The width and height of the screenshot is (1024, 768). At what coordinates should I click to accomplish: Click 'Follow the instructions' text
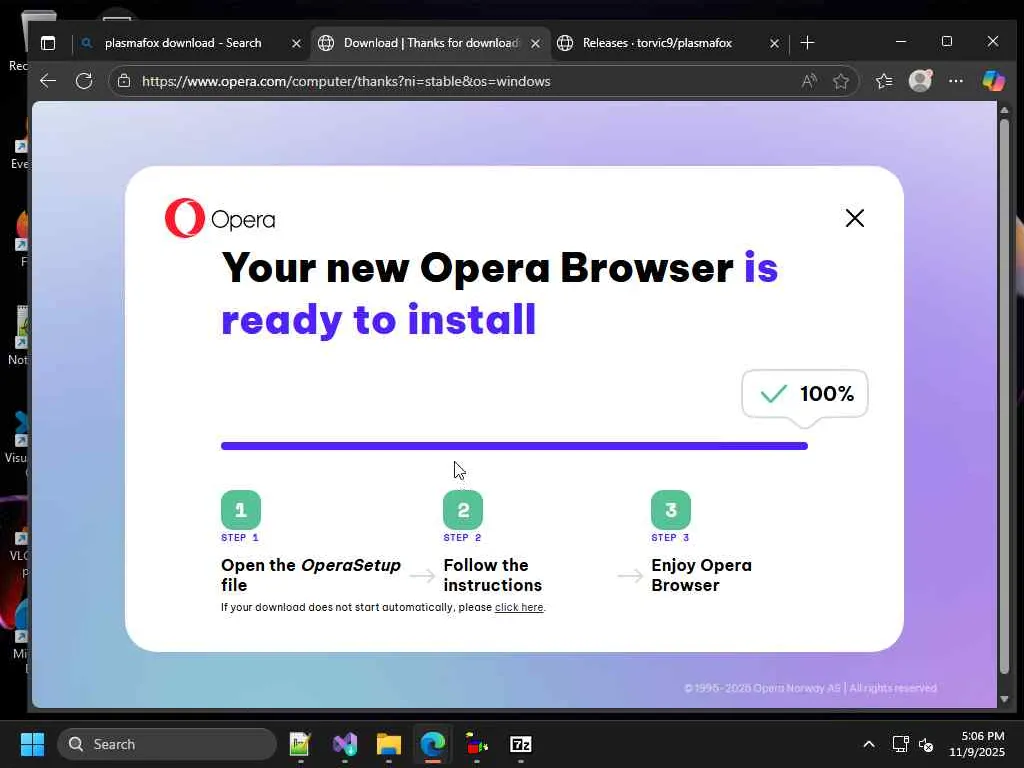pyautogui.click(x=492, y=575)
